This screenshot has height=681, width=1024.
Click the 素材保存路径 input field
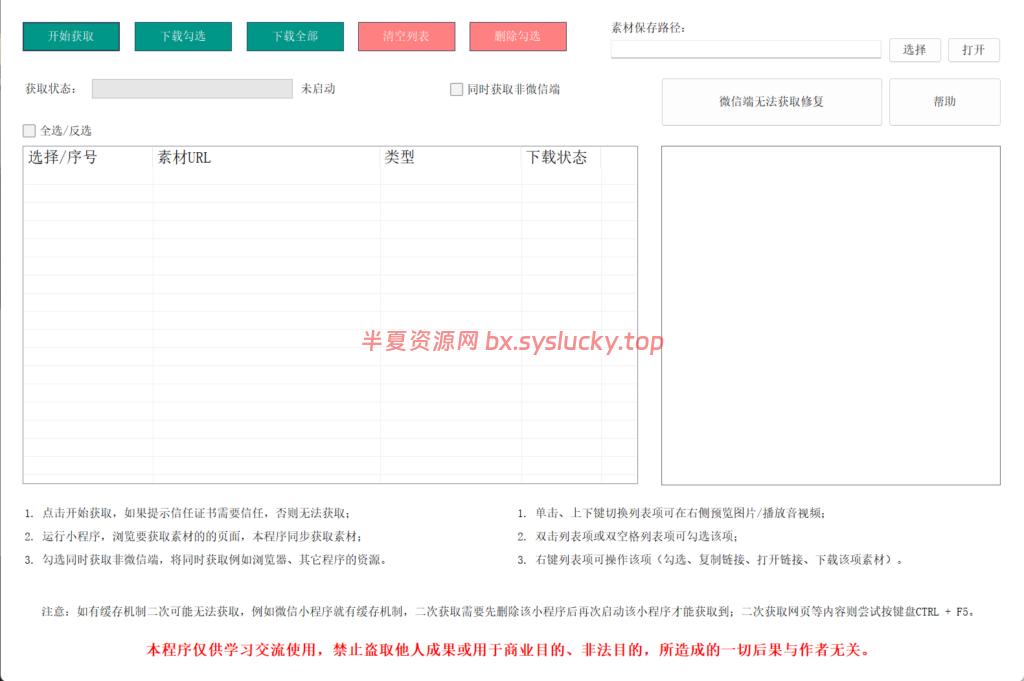pyautogui.click(x=746, y=50)
